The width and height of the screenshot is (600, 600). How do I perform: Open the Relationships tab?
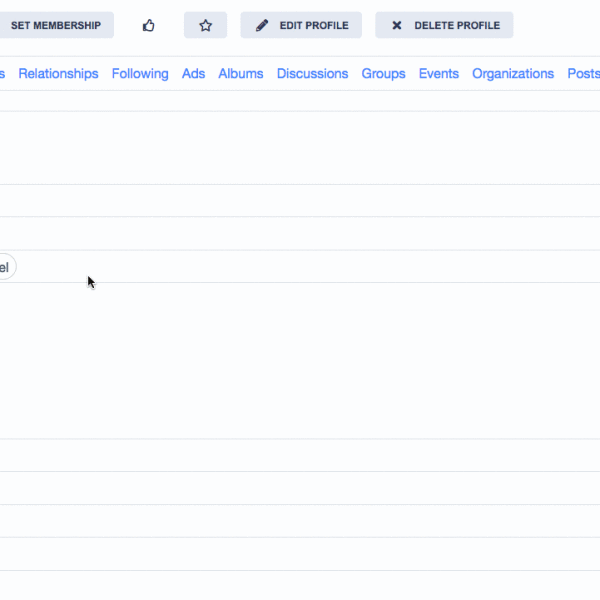[x=58, y=74]
